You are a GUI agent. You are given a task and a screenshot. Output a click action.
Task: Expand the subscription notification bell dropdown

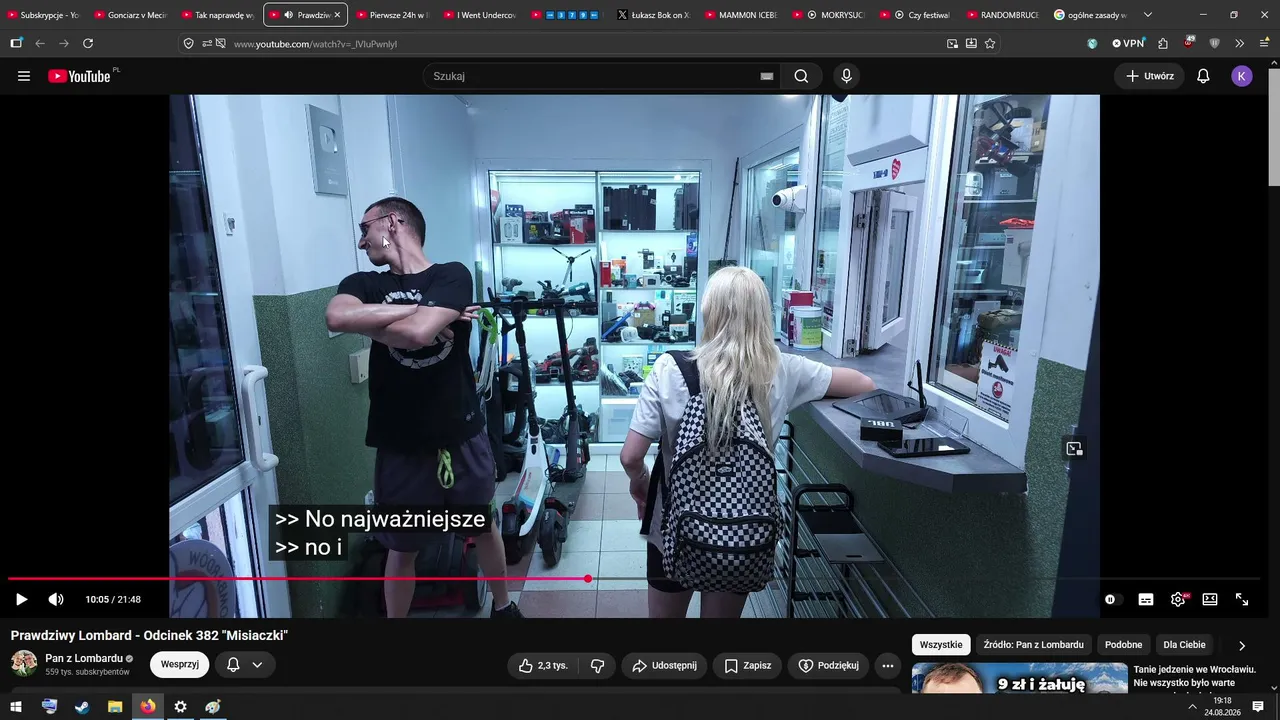point(245,665)
